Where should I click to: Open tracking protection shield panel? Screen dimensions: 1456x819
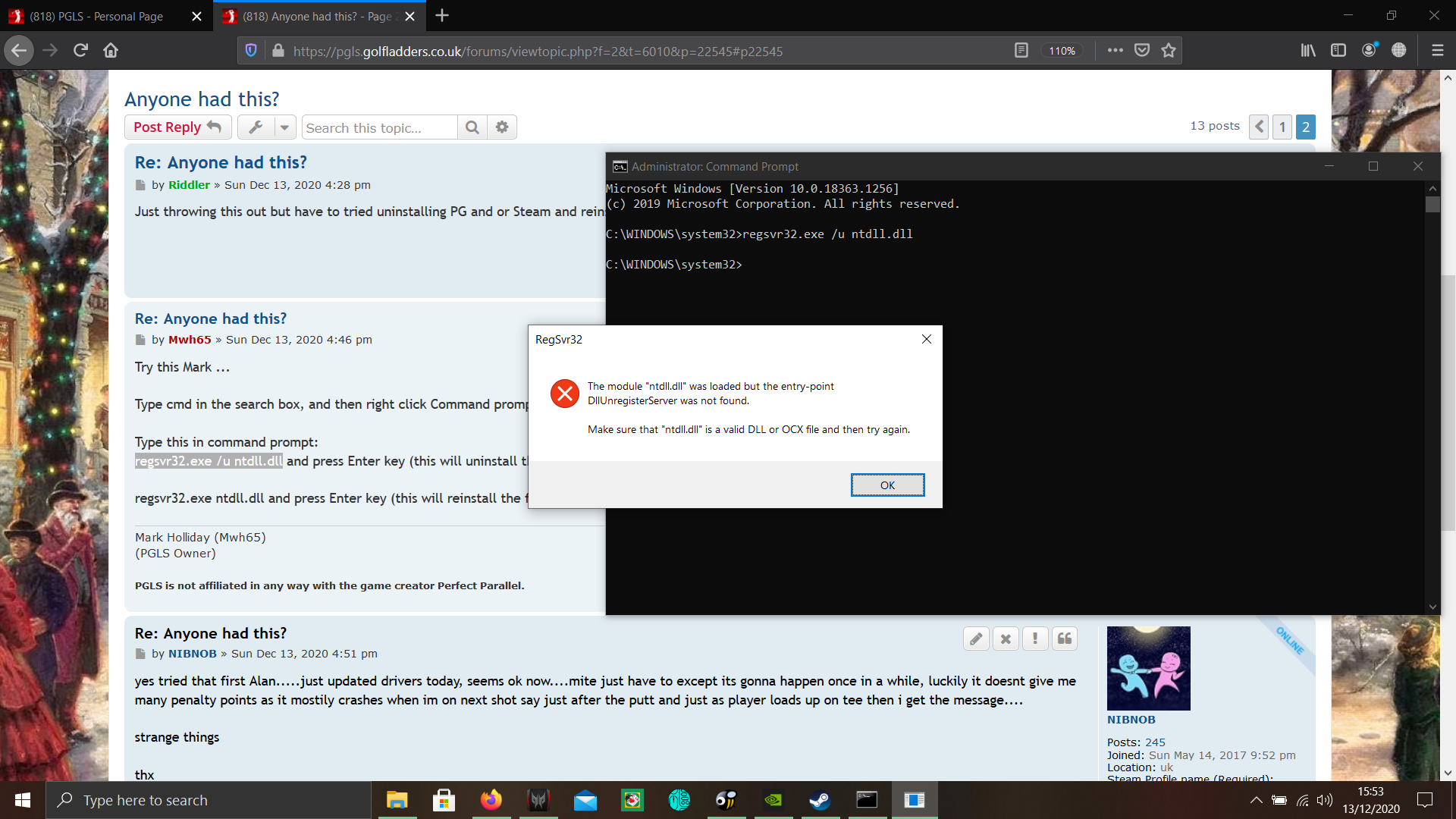(251, 51)
